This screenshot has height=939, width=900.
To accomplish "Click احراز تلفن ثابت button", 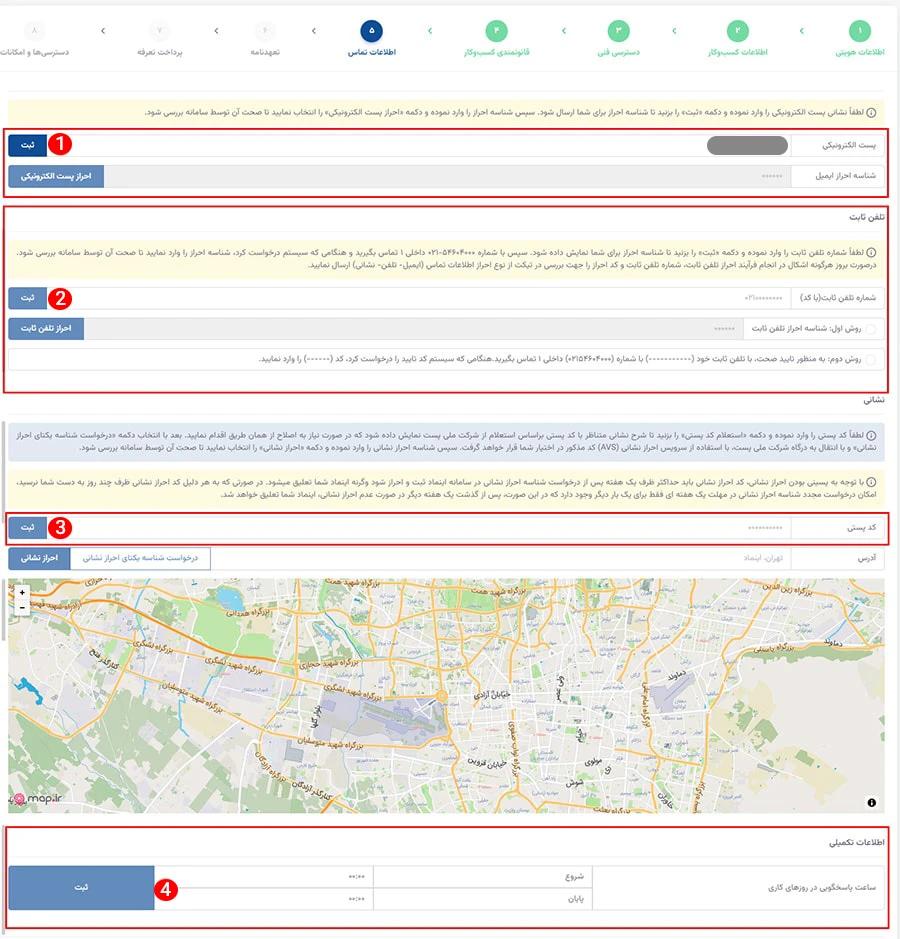I will (46, 329).
